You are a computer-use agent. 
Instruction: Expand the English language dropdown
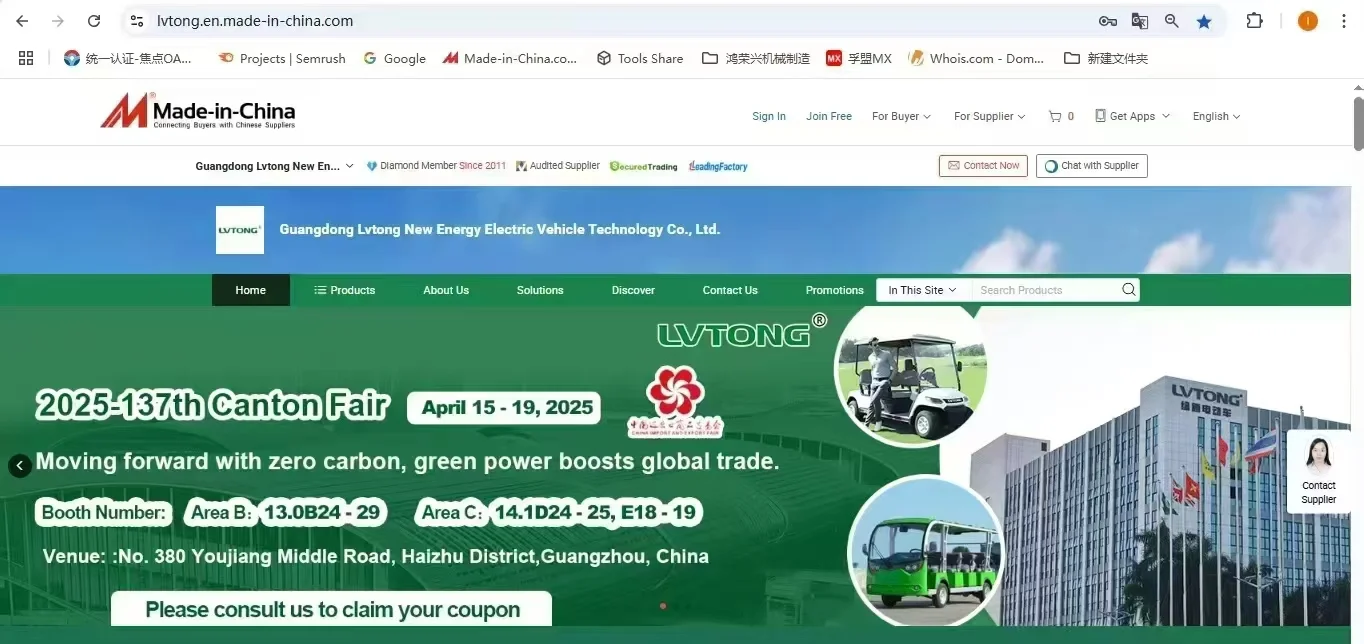[x=1216, y=116]
